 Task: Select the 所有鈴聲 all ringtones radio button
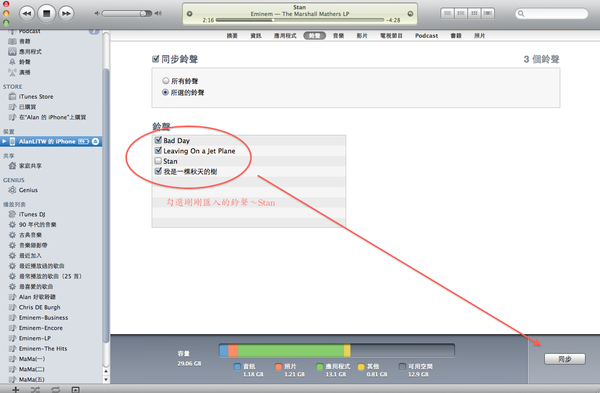(x=165, y=81)
